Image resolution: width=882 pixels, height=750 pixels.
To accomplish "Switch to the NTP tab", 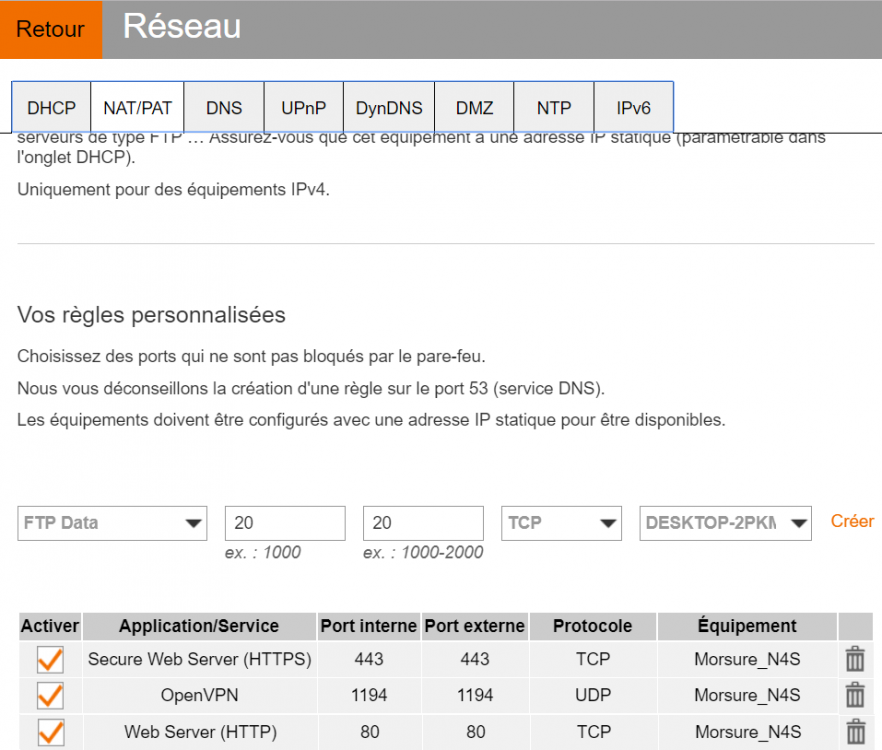I will pos(553,108).
